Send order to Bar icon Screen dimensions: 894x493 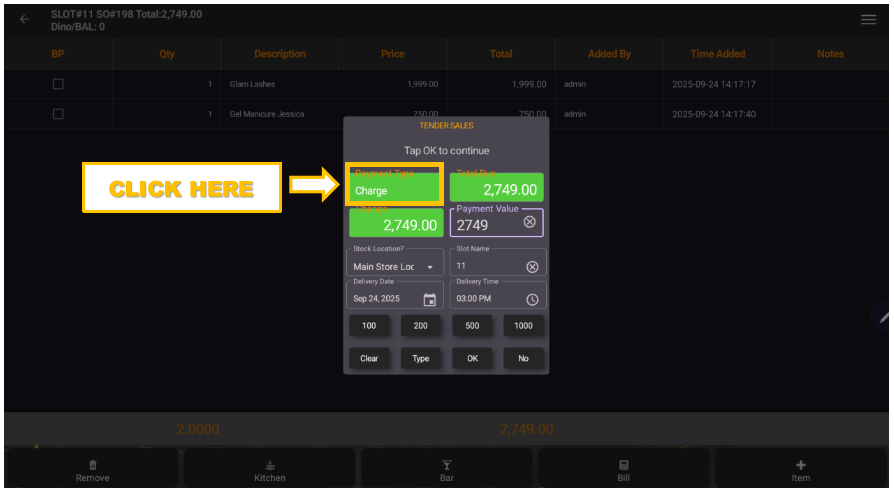tap(447, 465)
